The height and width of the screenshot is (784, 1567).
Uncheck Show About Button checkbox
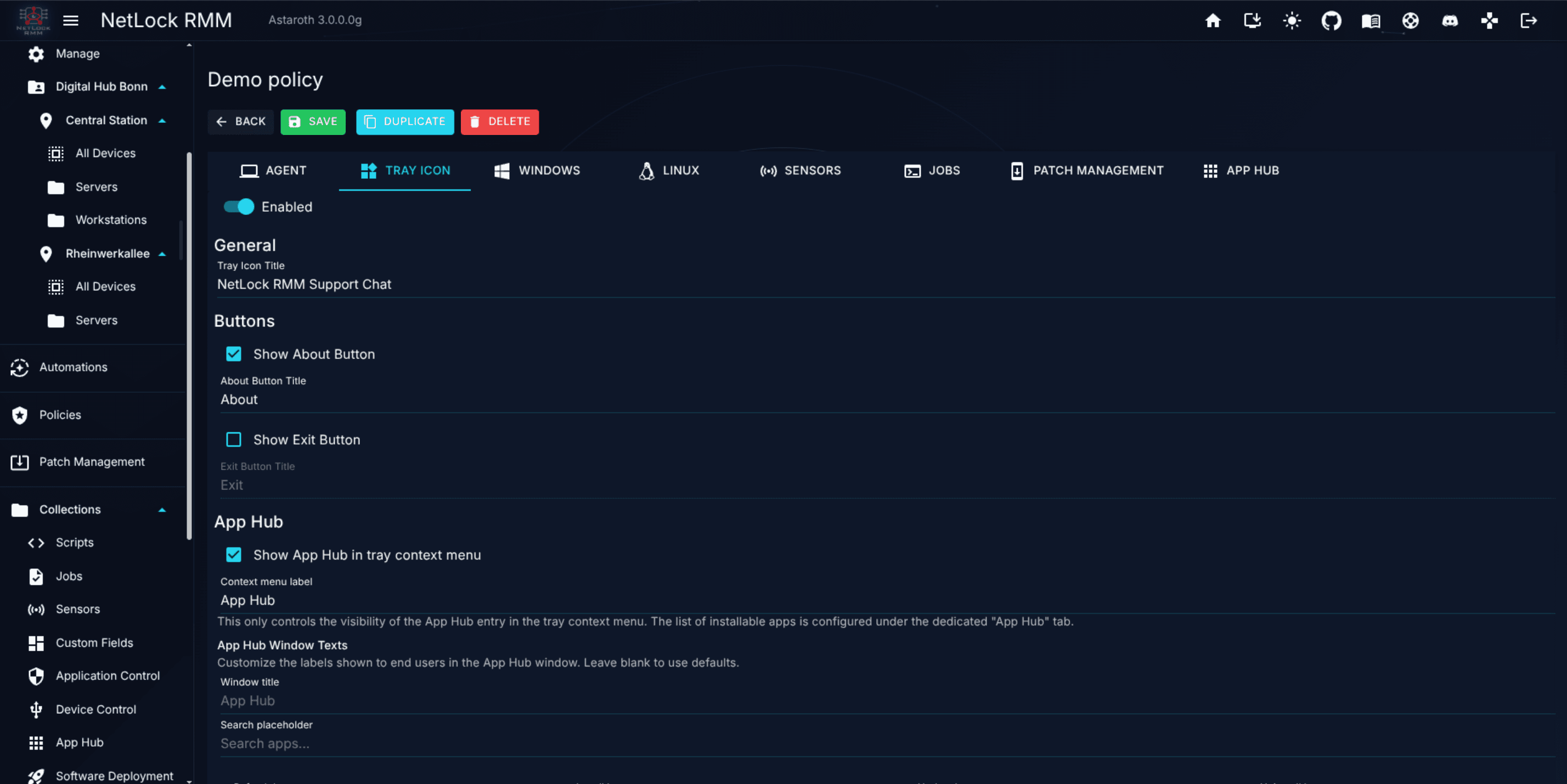(234, 354)
